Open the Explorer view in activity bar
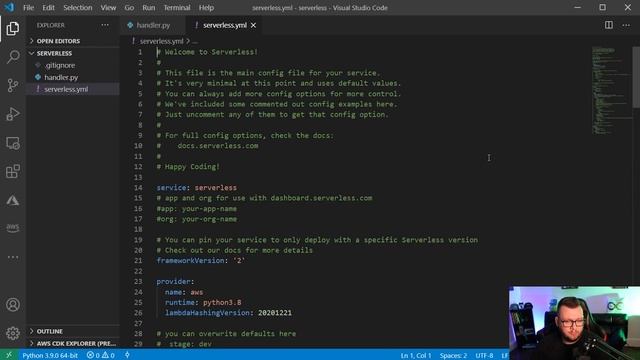Screen dimensions: 640x360 (13, 29)
